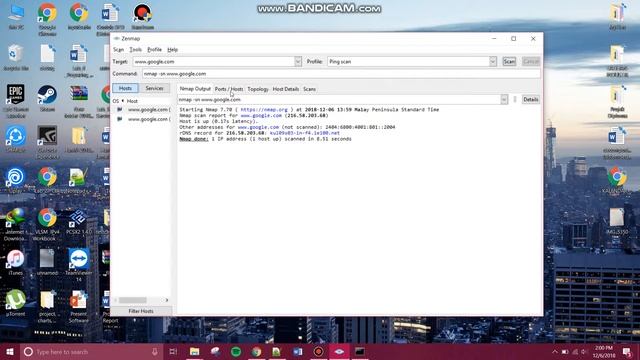Click the Scan button

pos(509,62)
